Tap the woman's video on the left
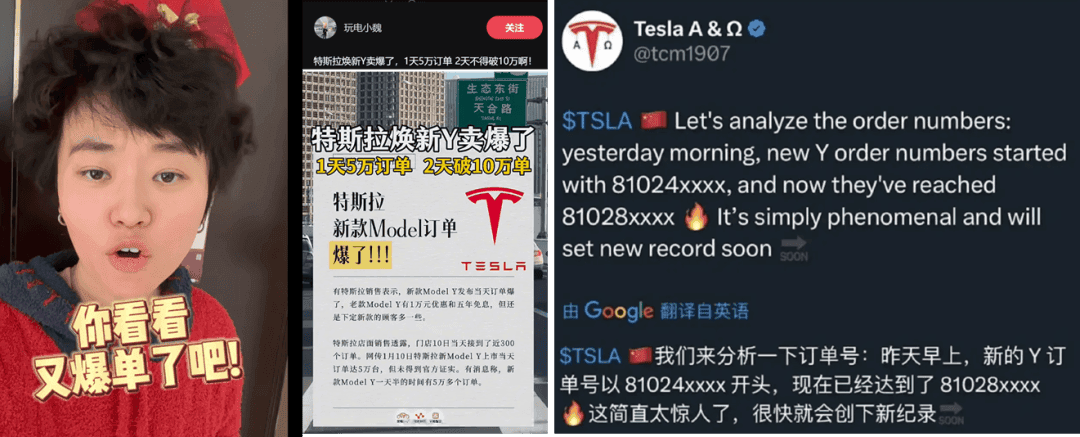Image resolution: width=1080 pixels, height=437 pixels. pyautogui.click(x=144, y=218)
